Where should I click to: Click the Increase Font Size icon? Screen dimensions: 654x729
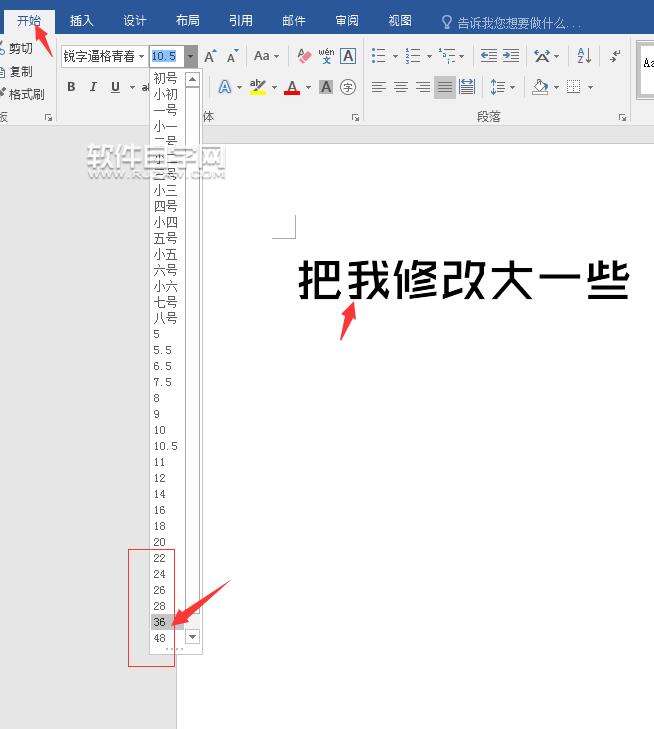(210, 56)
